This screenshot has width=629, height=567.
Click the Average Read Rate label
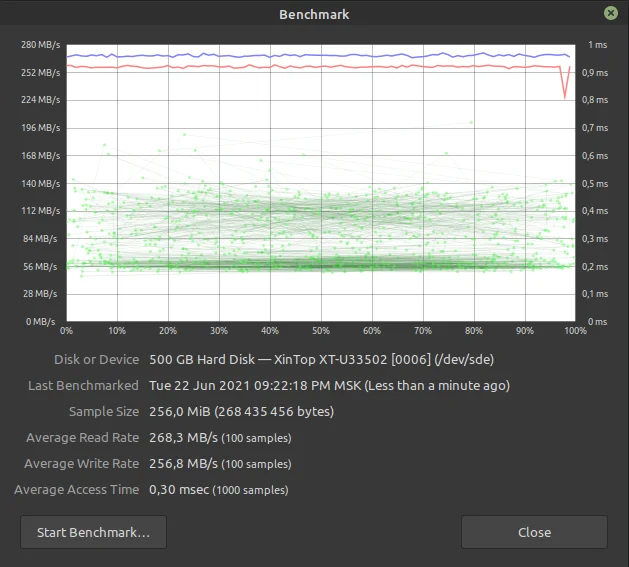coord(83,437)
